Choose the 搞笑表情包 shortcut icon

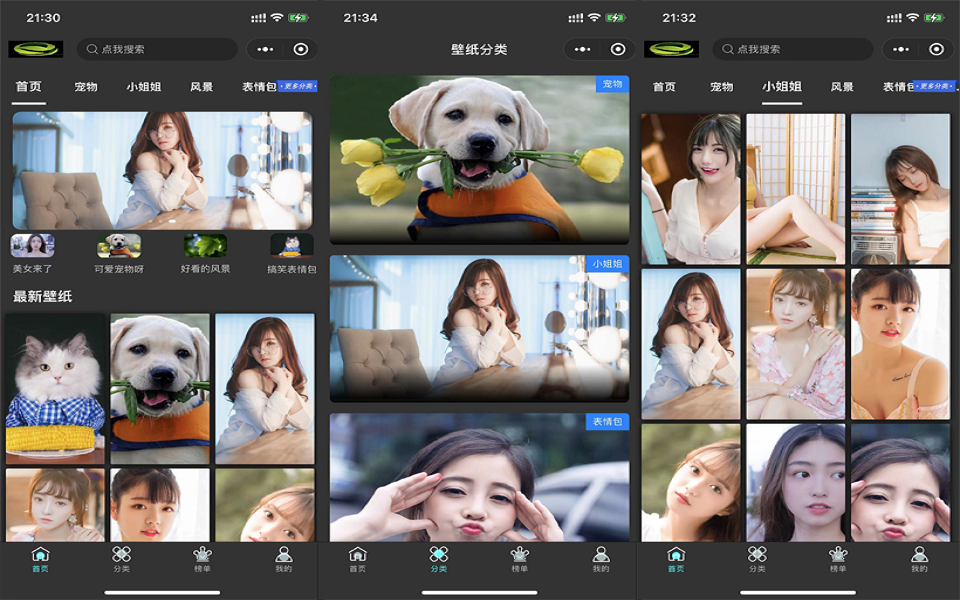291,246
